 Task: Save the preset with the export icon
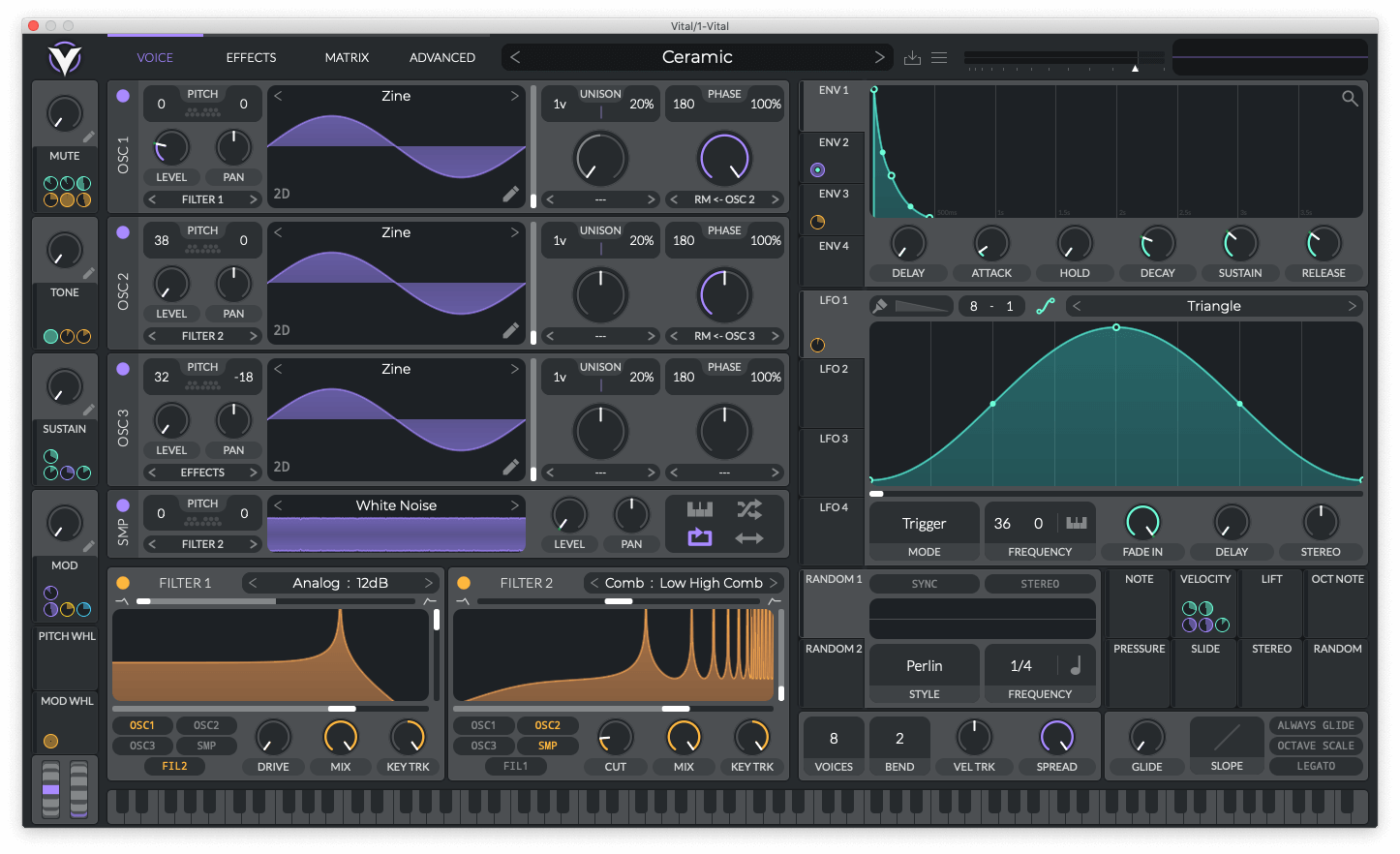tap(912, 58)
